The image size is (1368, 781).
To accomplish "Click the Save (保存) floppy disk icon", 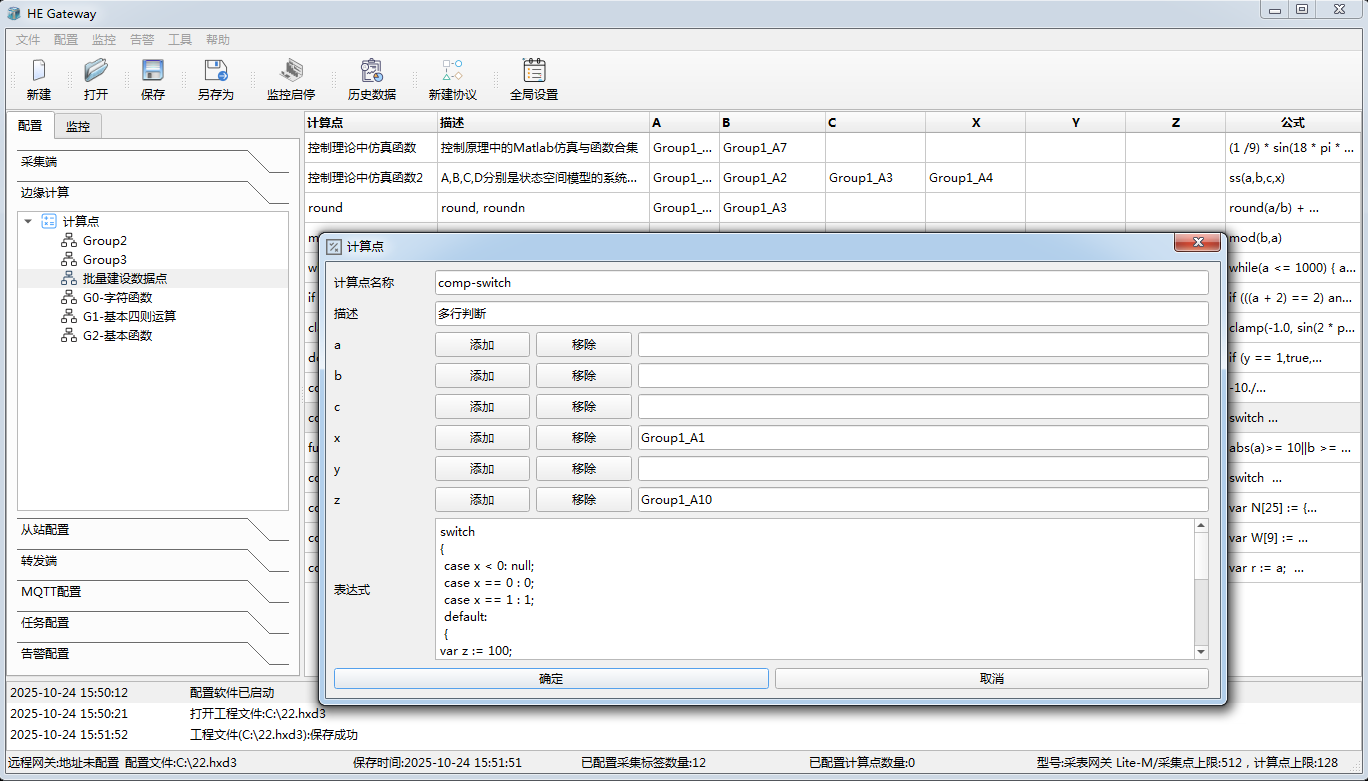I will pyautogui.click(x=153, y=71).
